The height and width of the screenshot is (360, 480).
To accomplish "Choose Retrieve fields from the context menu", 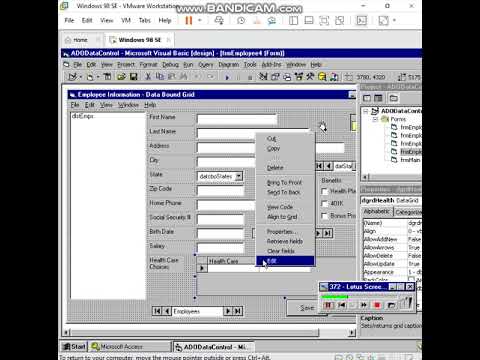I will click(285, 241).
